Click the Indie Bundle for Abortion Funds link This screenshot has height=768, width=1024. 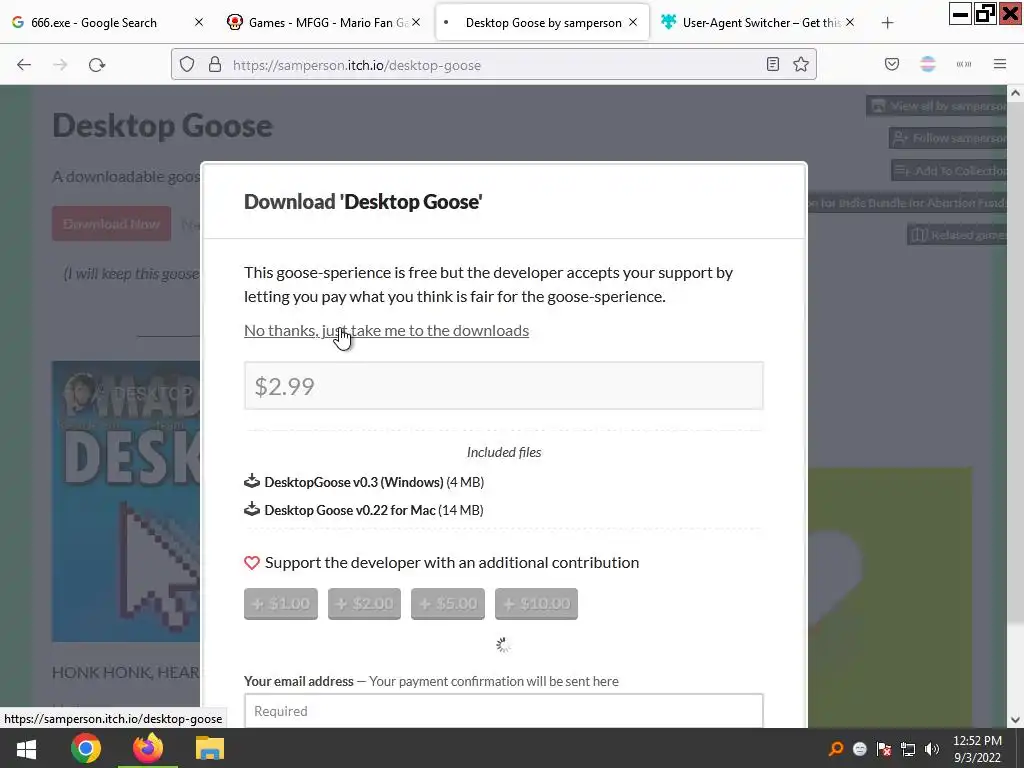click(x=908, y=203)
